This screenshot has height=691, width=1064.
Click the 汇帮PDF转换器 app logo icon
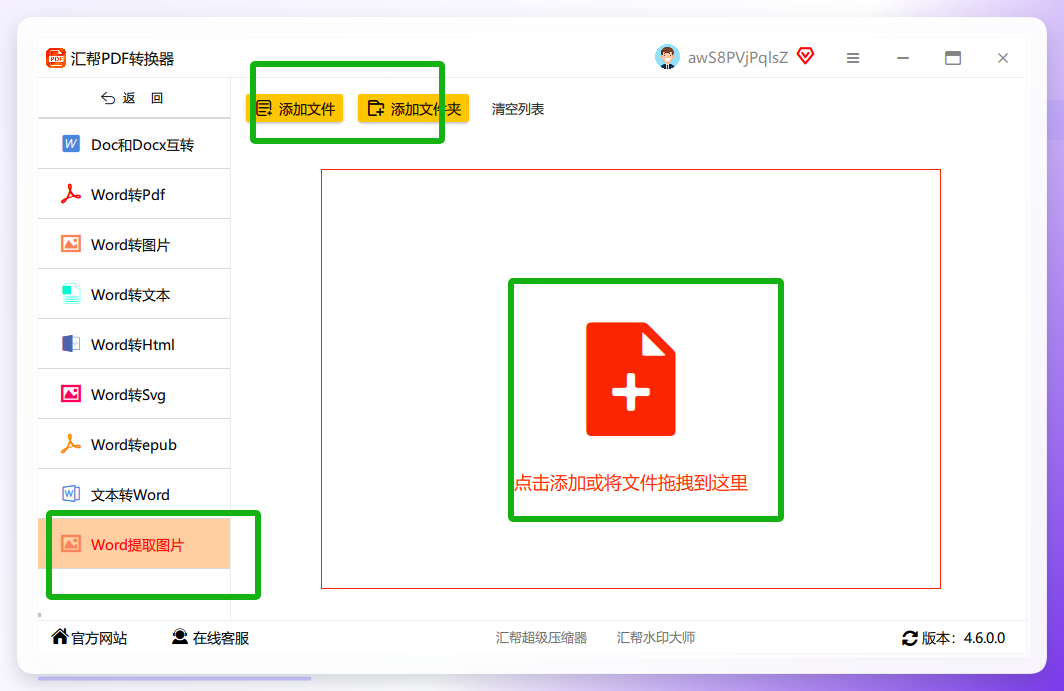coord(56,58)
